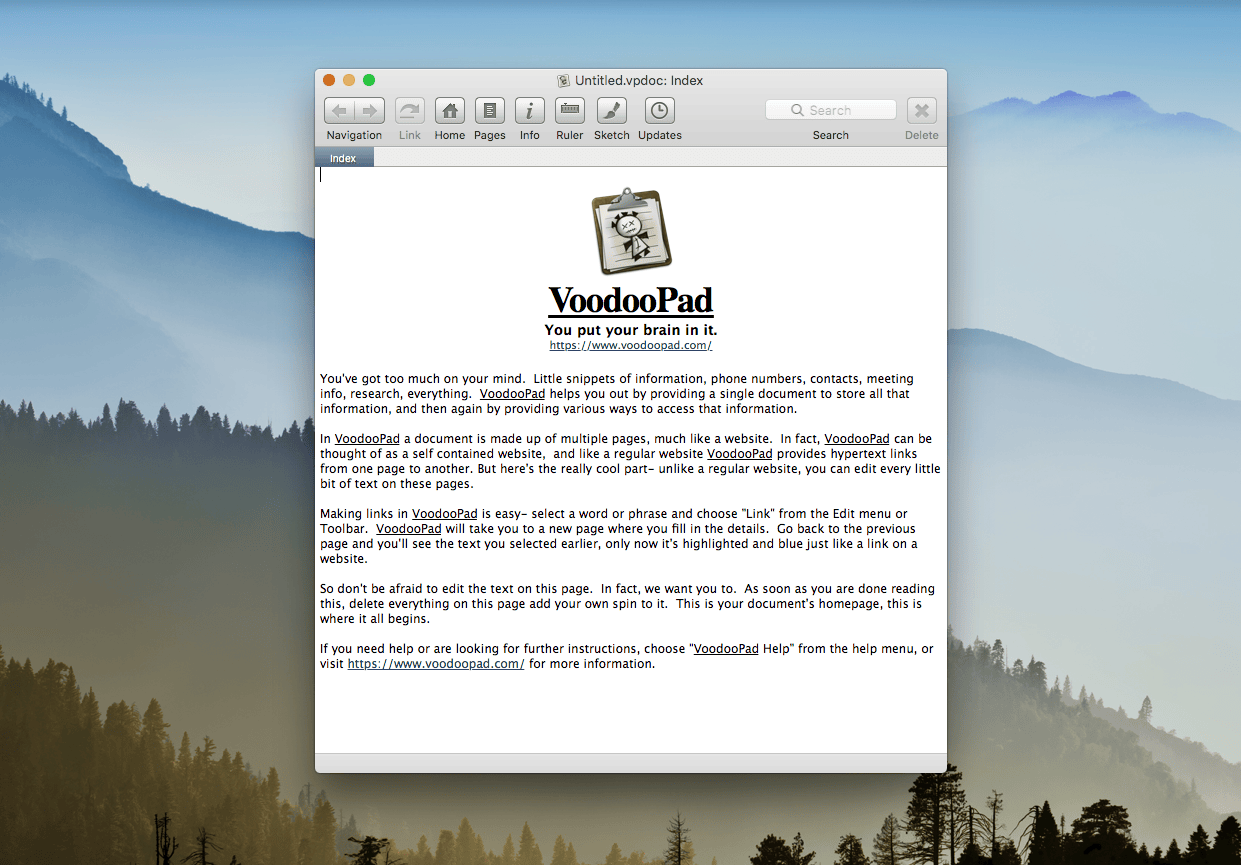Click the VoodooPad Help link text

click(741, 649)
